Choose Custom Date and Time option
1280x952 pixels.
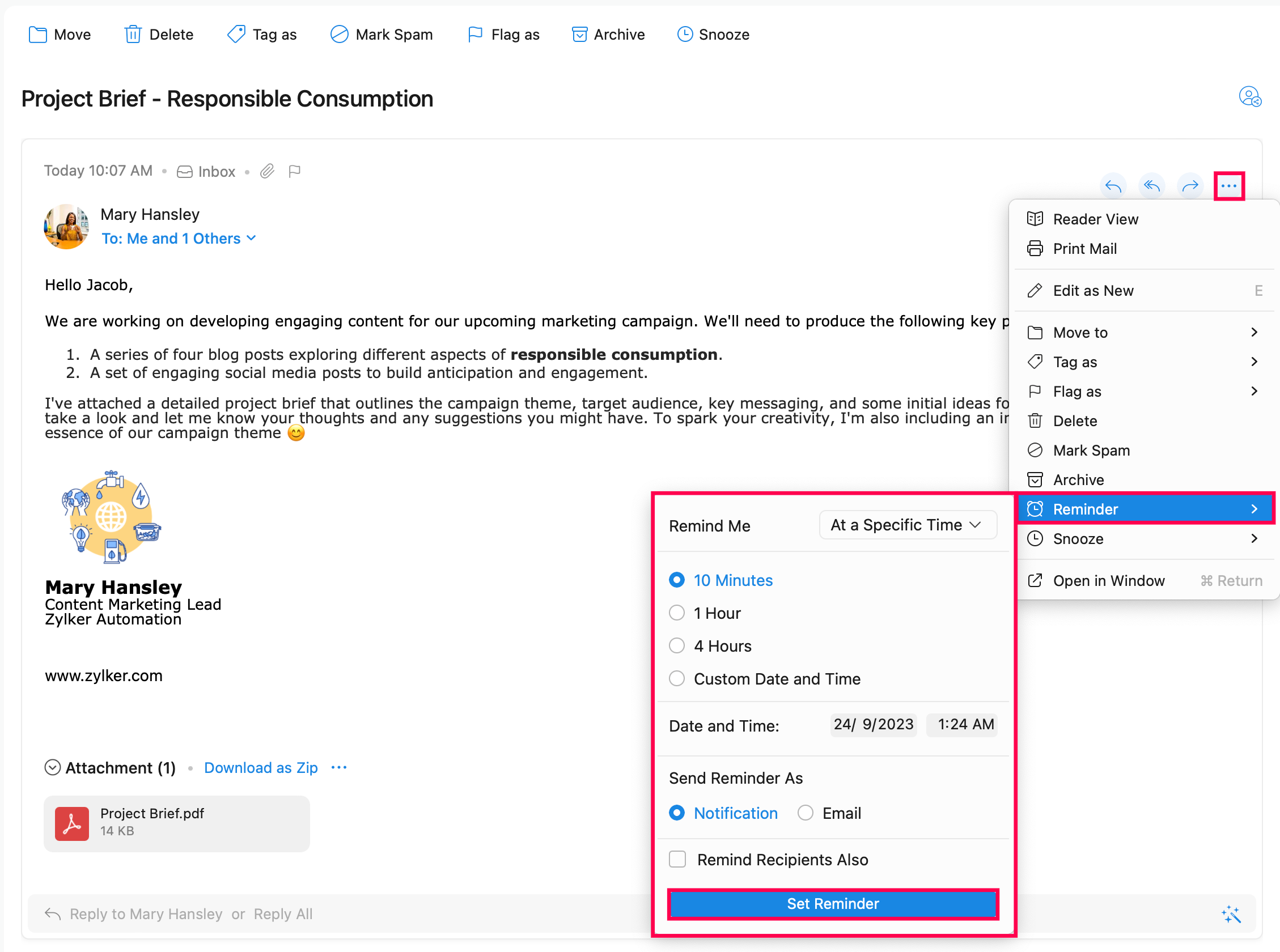[x=677, y=678]
